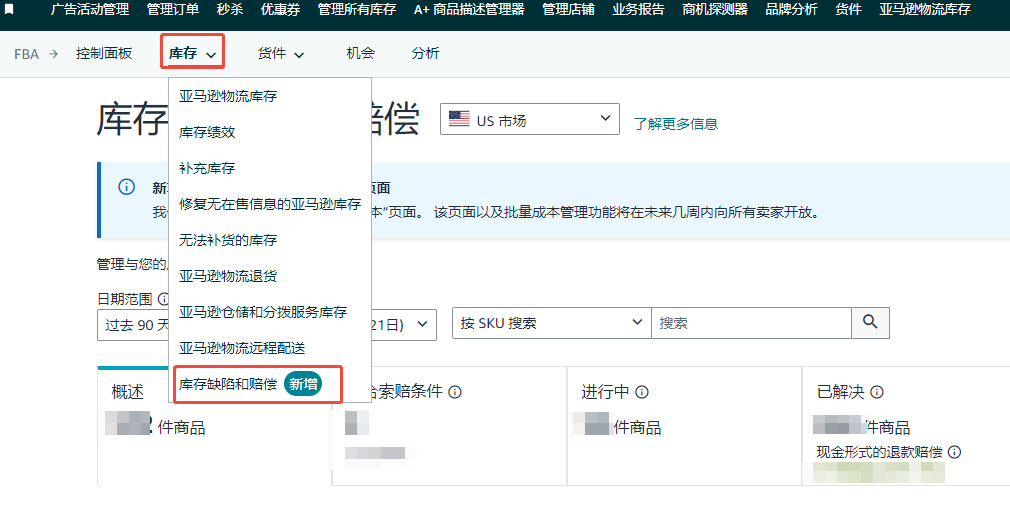This screenshot has width=1010, height=506.
Task: Click the info icon next to 进行中
Action: pos(642,392)
